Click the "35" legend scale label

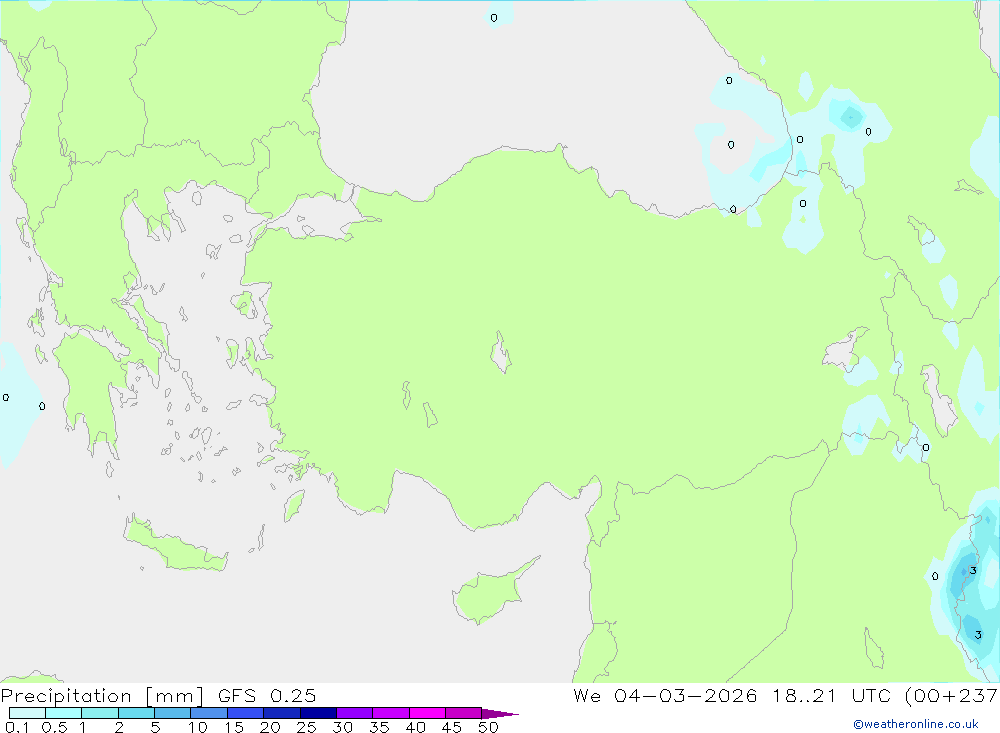tap(379, 727)
